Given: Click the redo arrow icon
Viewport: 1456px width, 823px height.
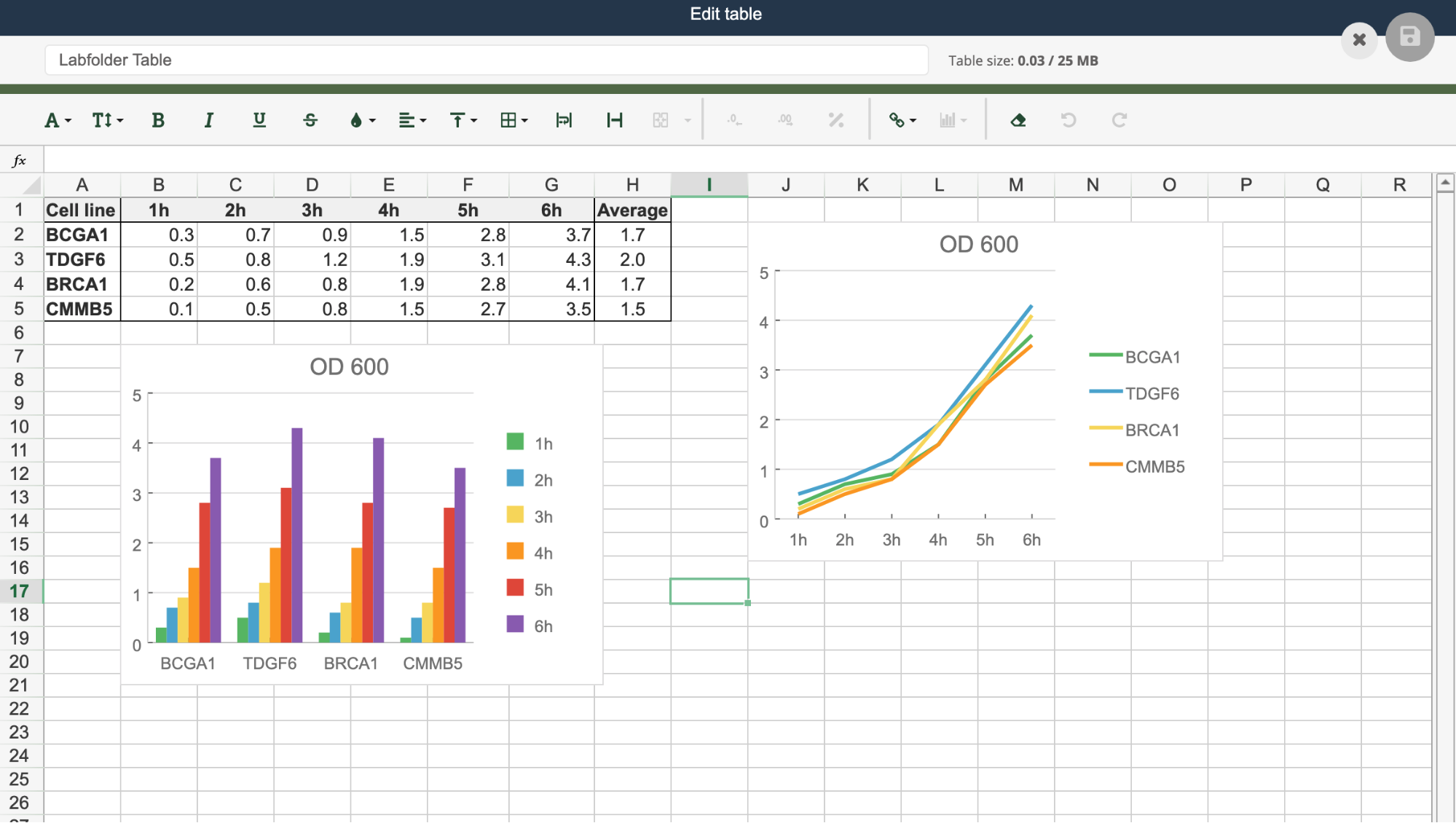Looking at the screenshot, I should (1119, 120).
